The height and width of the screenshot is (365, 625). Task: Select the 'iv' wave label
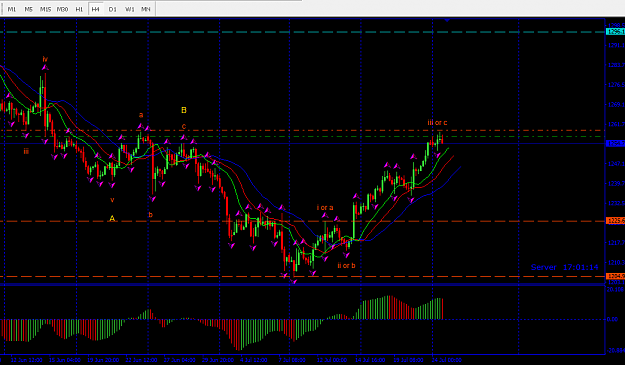[45, 59]
